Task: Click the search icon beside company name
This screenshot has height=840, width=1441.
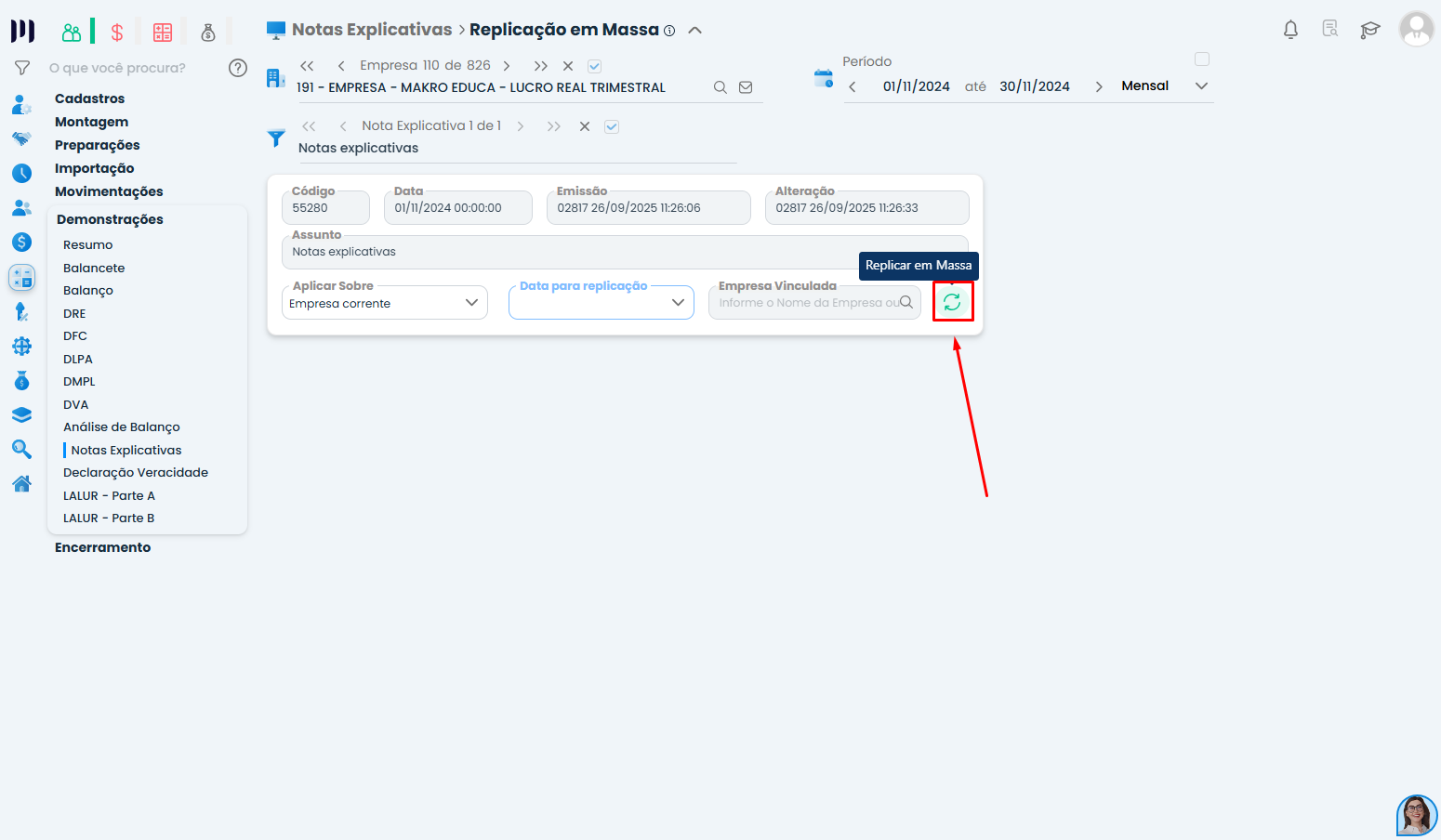Action: [x=720, y=87]
